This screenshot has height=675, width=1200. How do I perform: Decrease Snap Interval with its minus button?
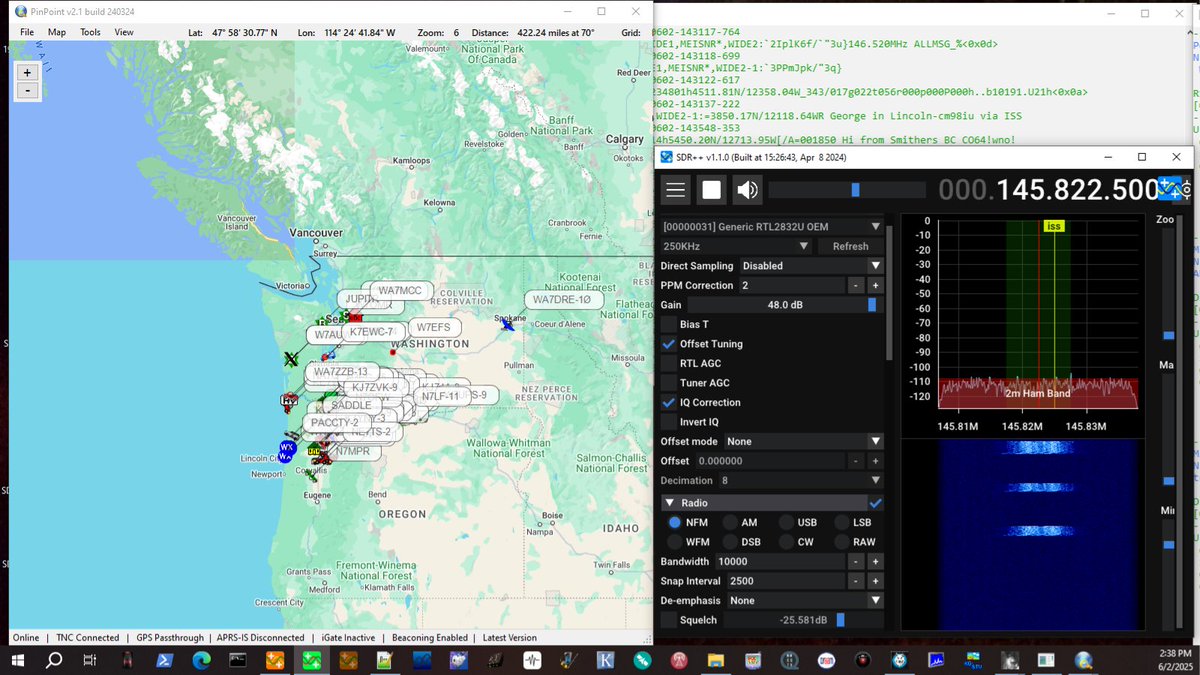tap(856, 581)
